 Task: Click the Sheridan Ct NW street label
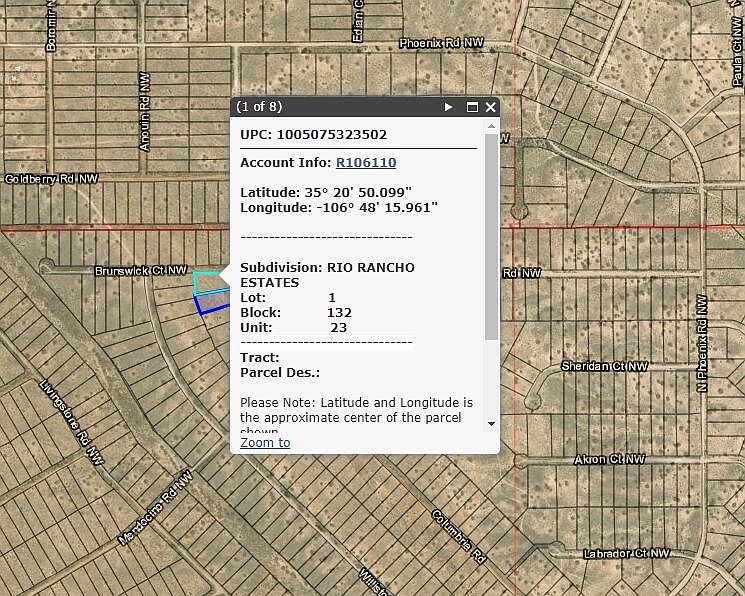[x=605, y=366]
